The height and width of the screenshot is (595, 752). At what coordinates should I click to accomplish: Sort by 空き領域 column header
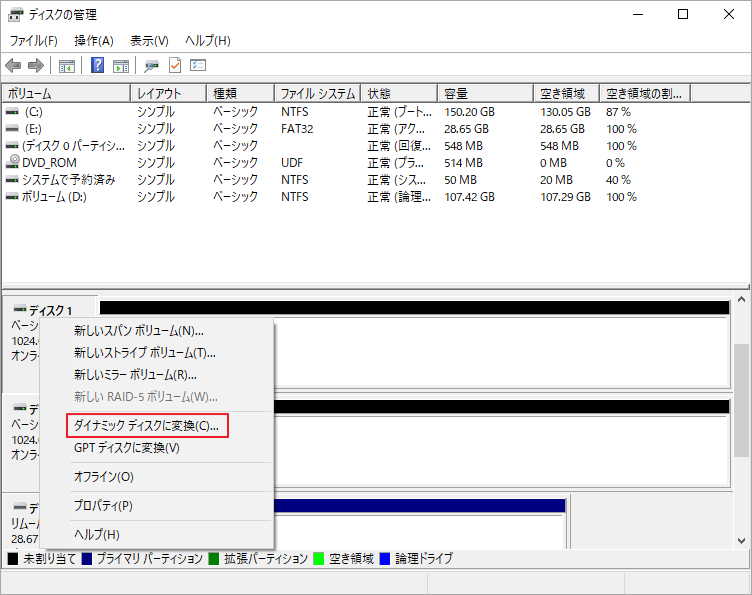(567, 93)
